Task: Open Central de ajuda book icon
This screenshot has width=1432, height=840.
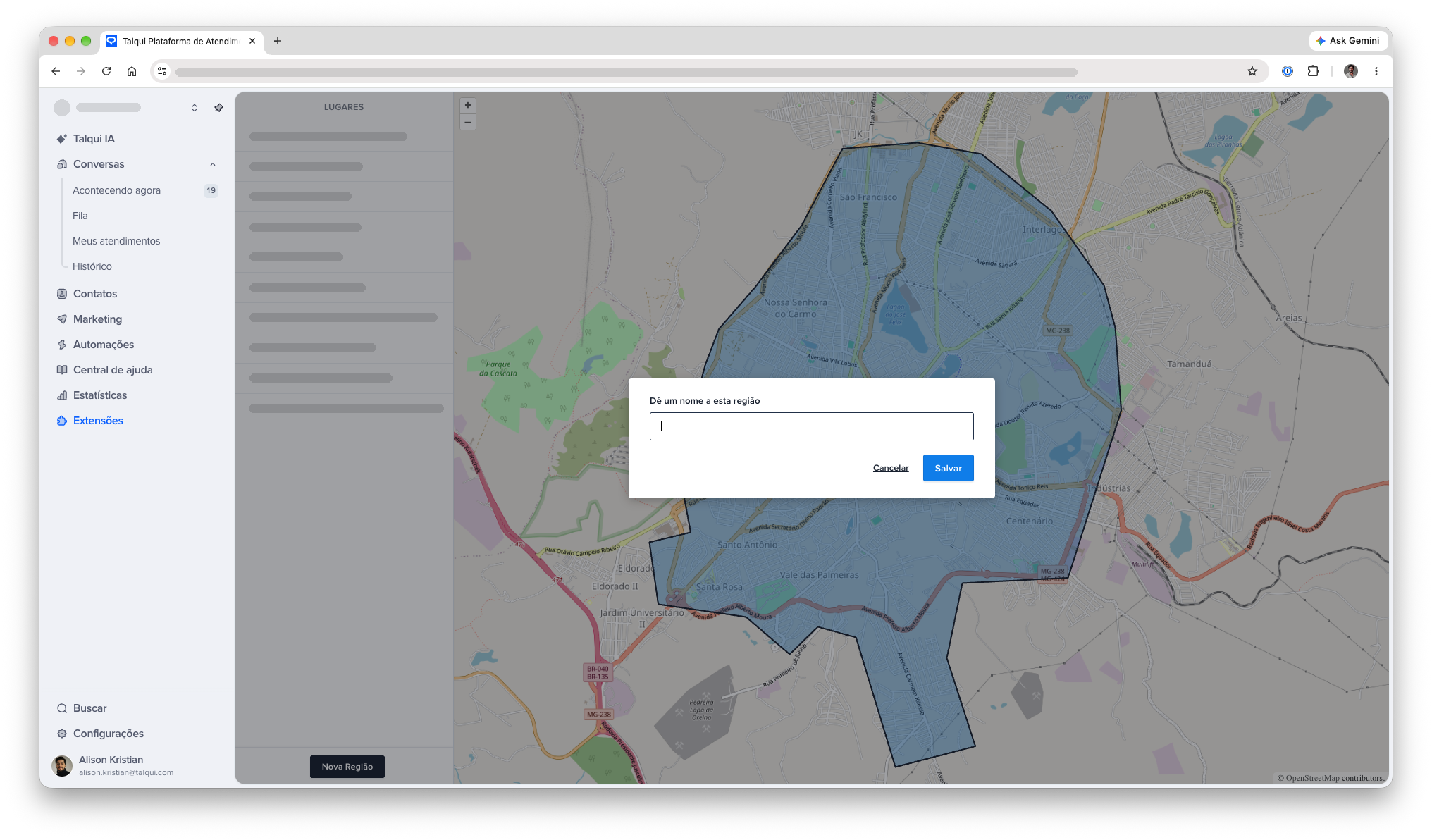Action: point(62,370)
